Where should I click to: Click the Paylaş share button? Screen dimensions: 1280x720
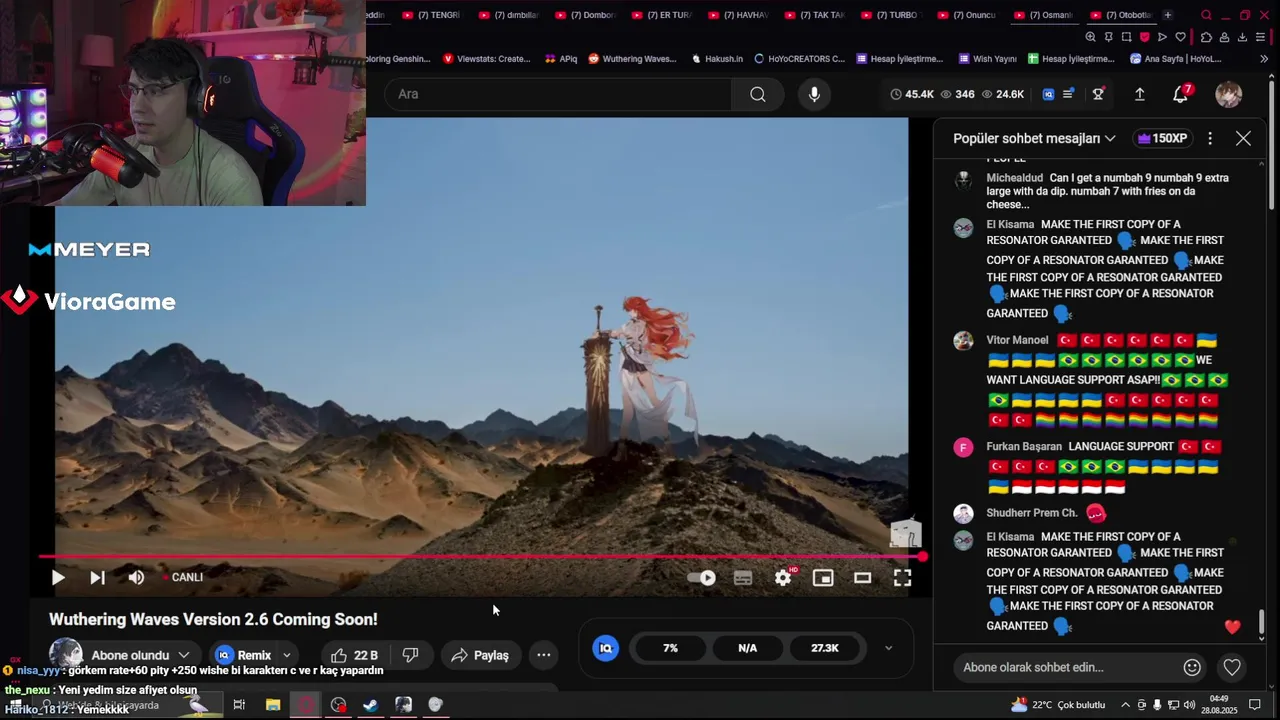(x=480, y=655)
